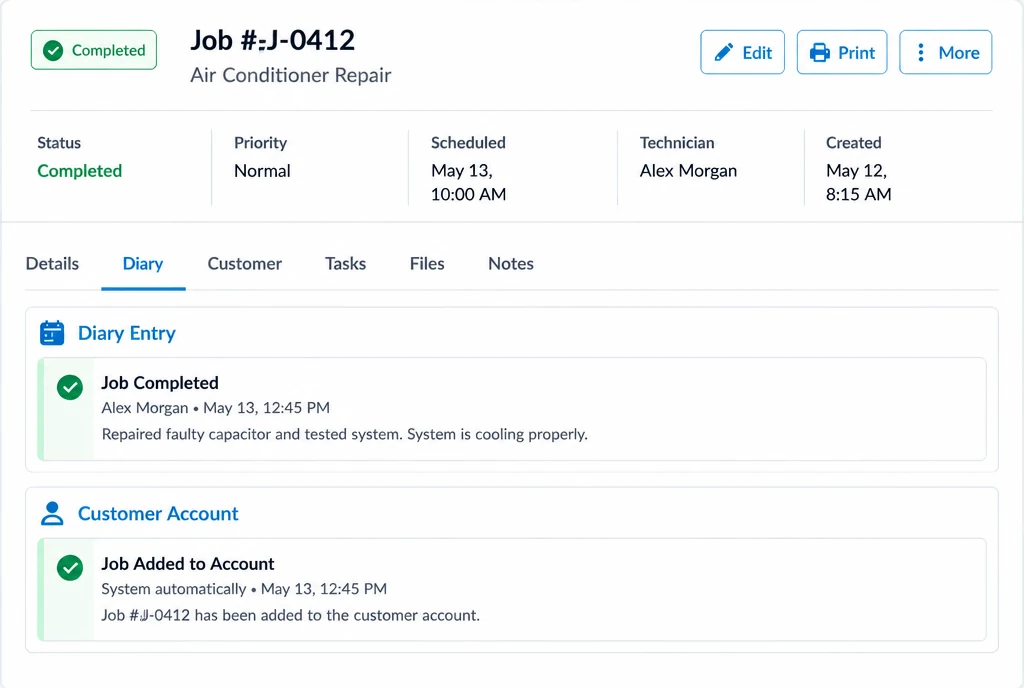
Task: Click technician name Alex Morgan in summary
Action: pyautogui.click(x=688, y=171)
